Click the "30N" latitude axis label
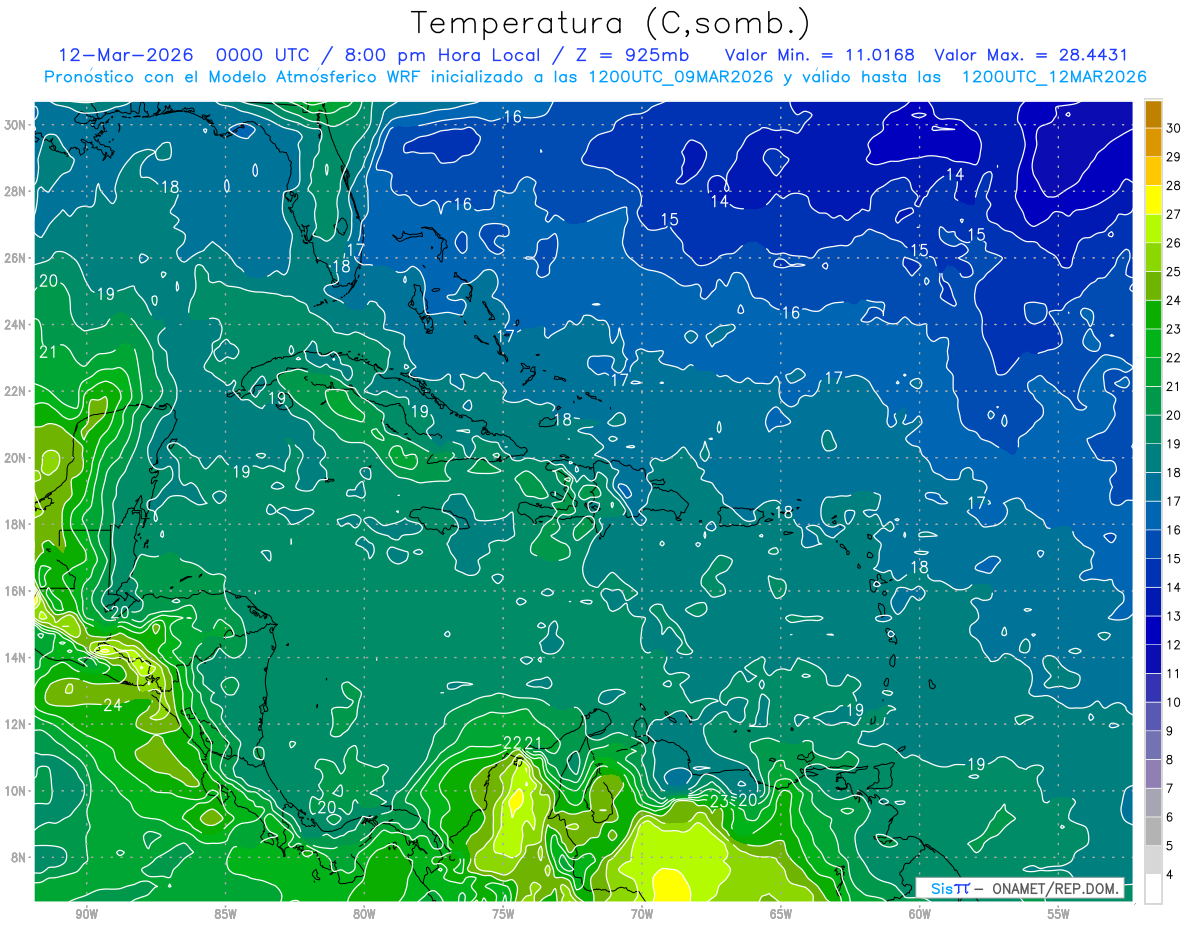The height and width of the screenshot is (927, 1200). 15,125
